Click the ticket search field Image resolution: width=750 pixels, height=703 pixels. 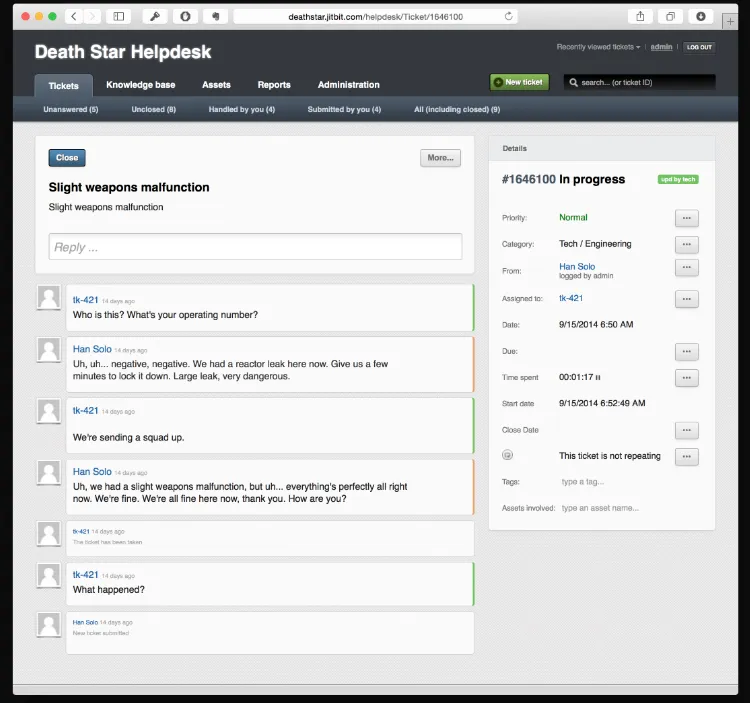pyautogui.click(x=640, y=82)
